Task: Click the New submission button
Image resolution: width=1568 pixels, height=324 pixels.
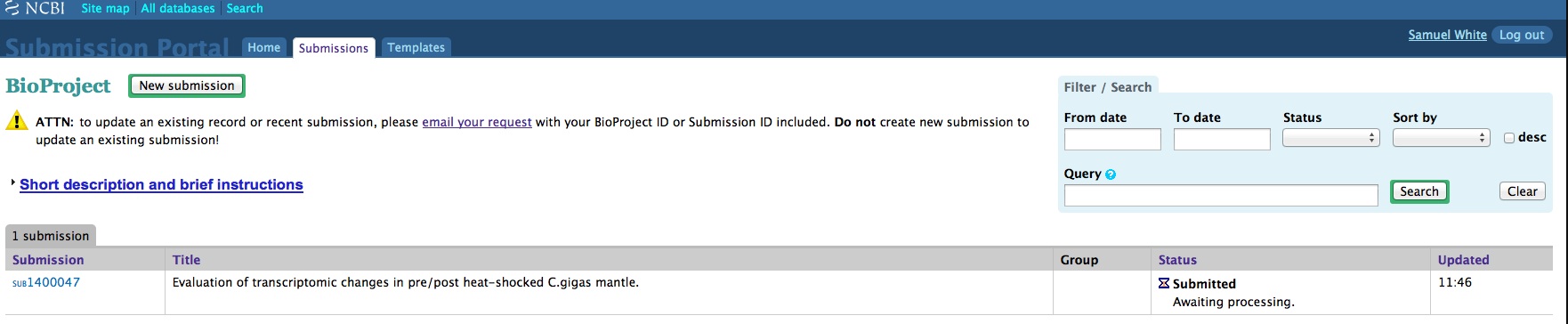Action: [187, 85]
